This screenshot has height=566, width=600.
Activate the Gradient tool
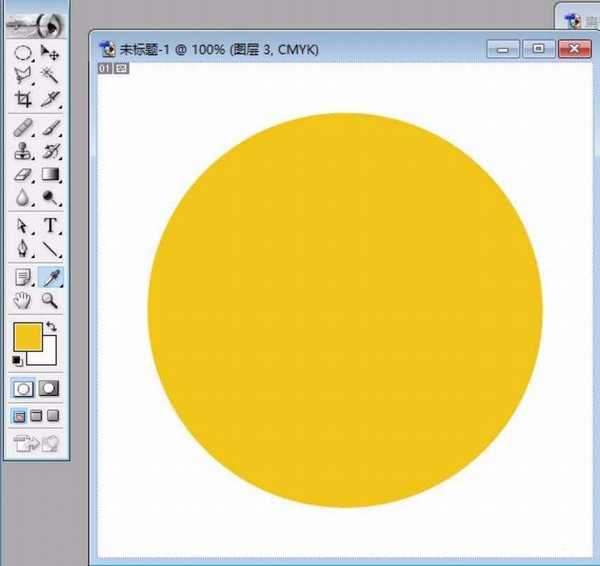pos(48,175)
